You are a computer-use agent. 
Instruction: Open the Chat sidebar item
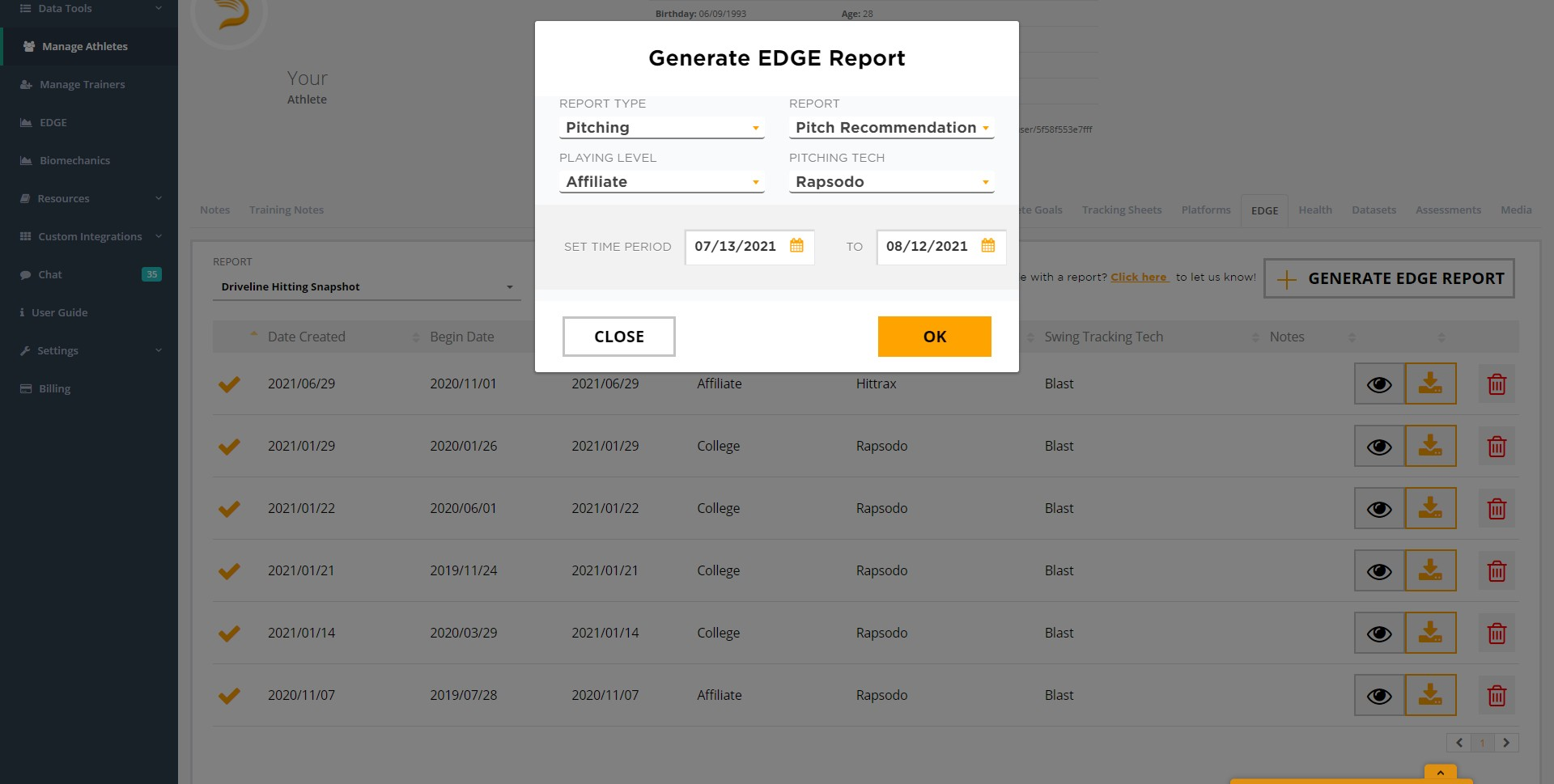point(50,275)
